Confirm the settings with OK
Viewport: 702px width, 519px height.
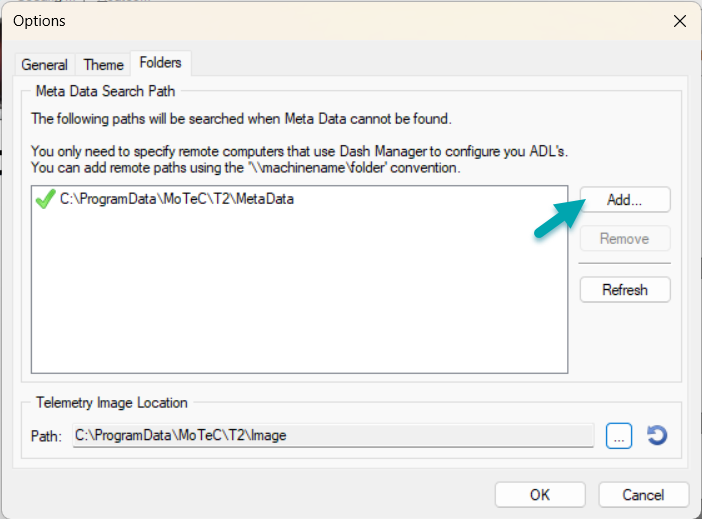[540, 495]
